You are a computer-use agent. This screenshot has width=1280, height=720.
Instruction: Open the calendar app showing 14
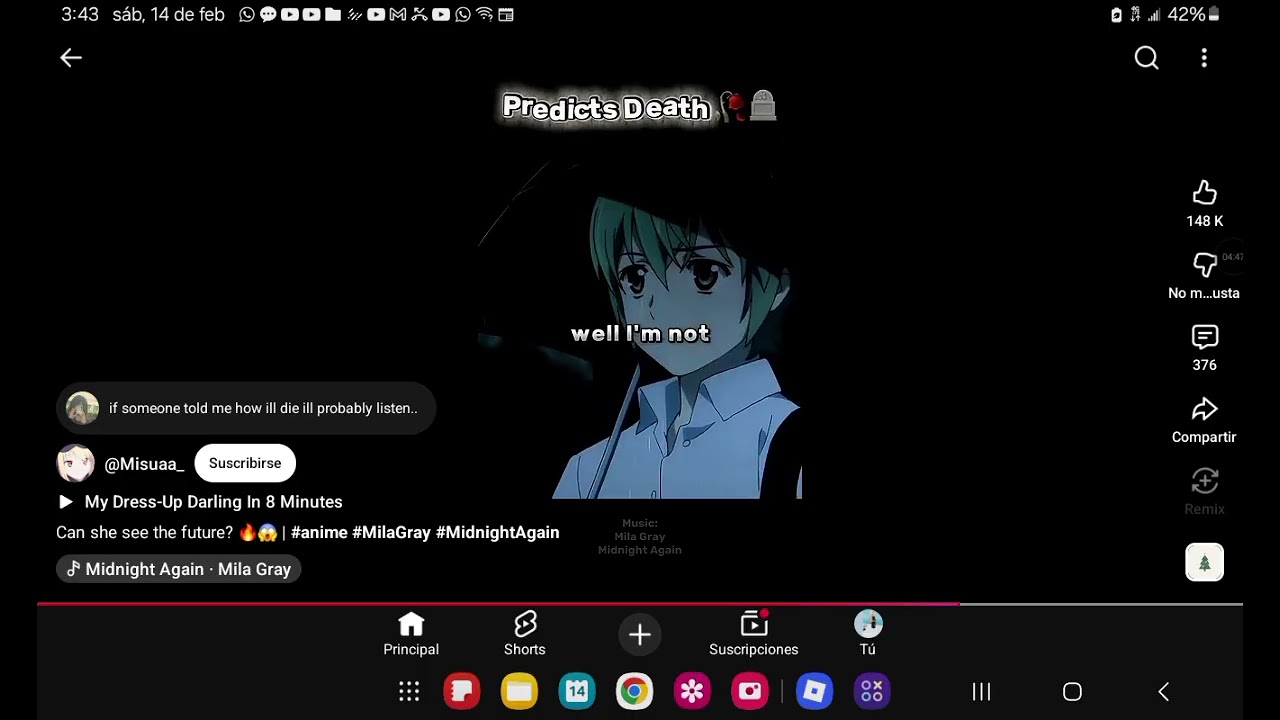(577, 691)
